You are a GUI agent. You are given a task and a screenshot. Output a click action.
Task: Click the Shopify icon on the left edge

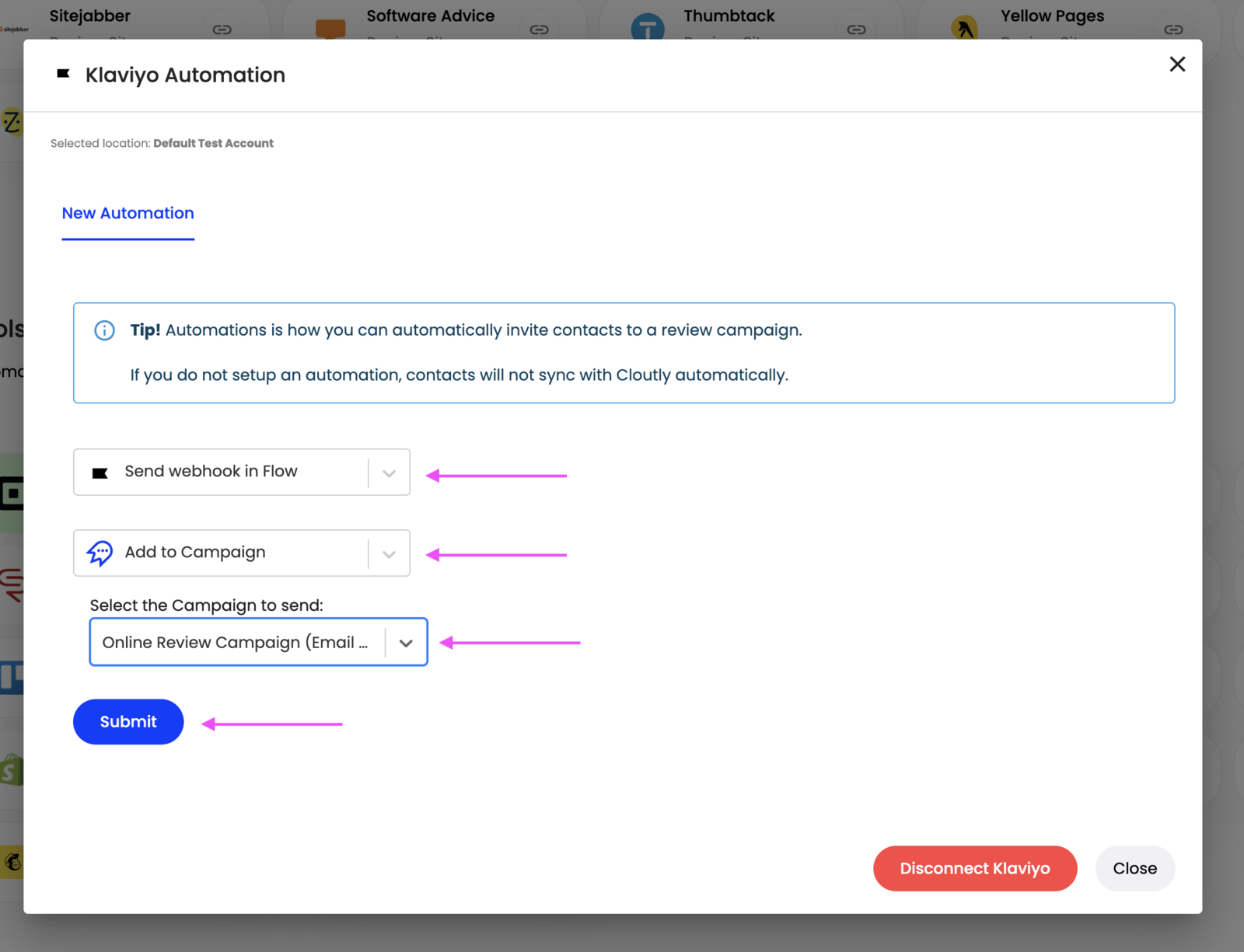[x=10, y=769]
